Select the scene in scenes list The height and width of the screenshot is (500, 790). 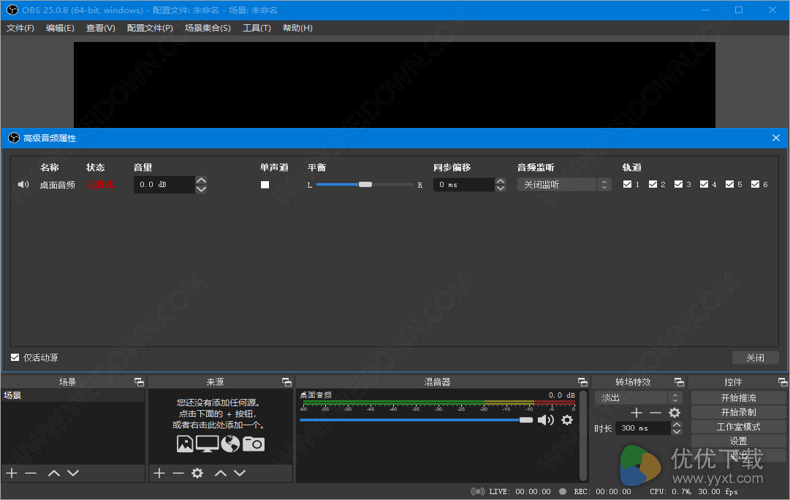tap(73, 395)
